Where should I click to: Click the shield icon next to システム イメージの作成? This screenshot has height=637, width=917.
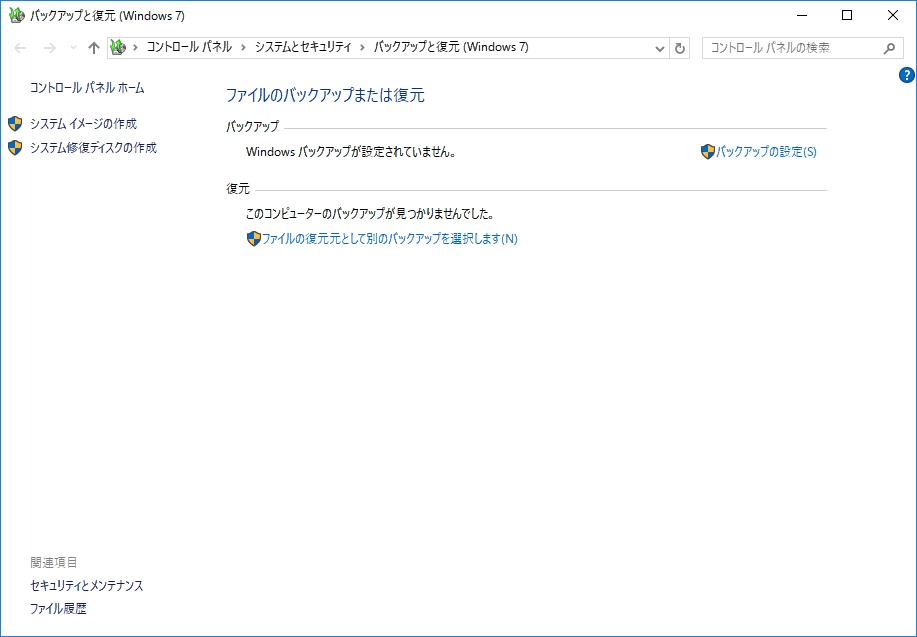click(14, 123)
